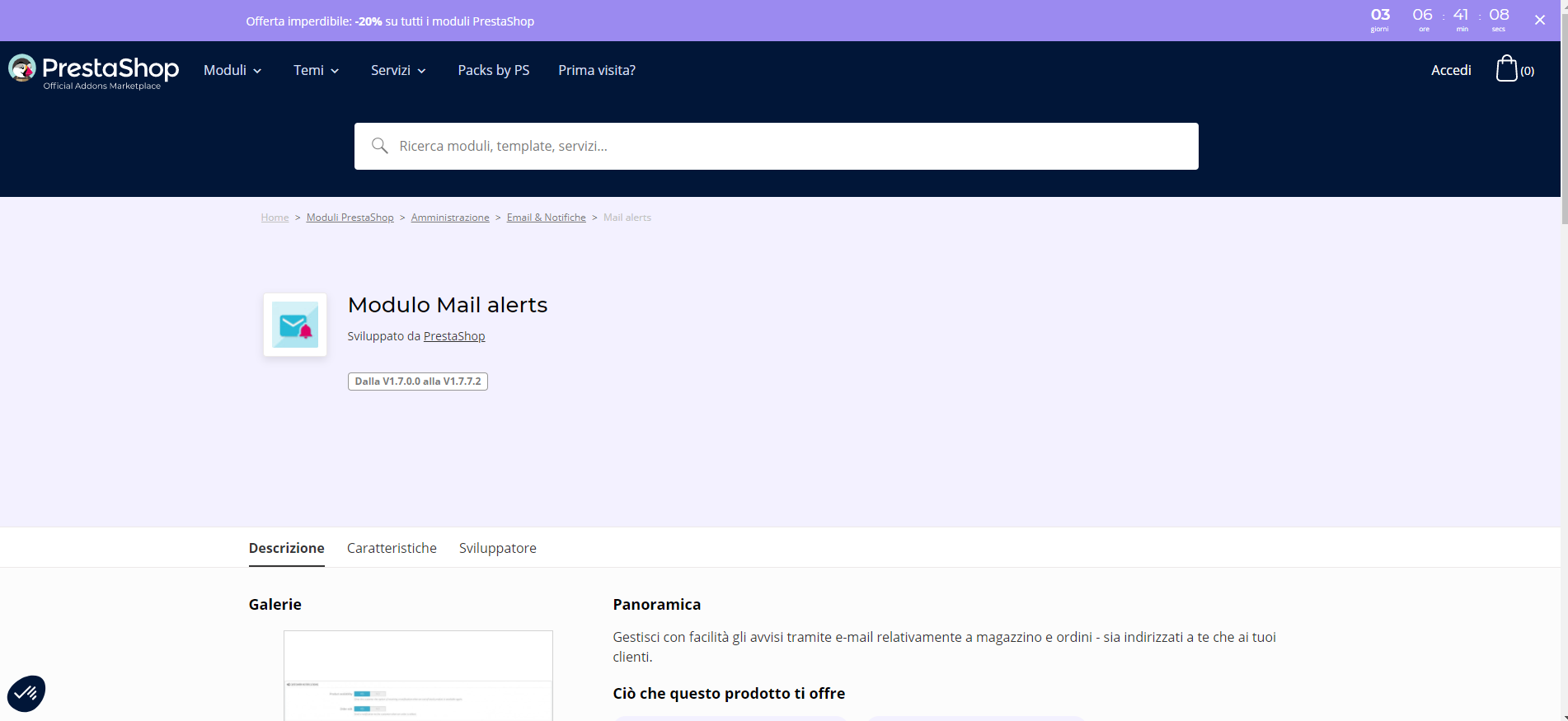Viewport: 1568px width, 721px height.
Task: Open Moduli PrestaShop breadcrumb
Action: 350,218
